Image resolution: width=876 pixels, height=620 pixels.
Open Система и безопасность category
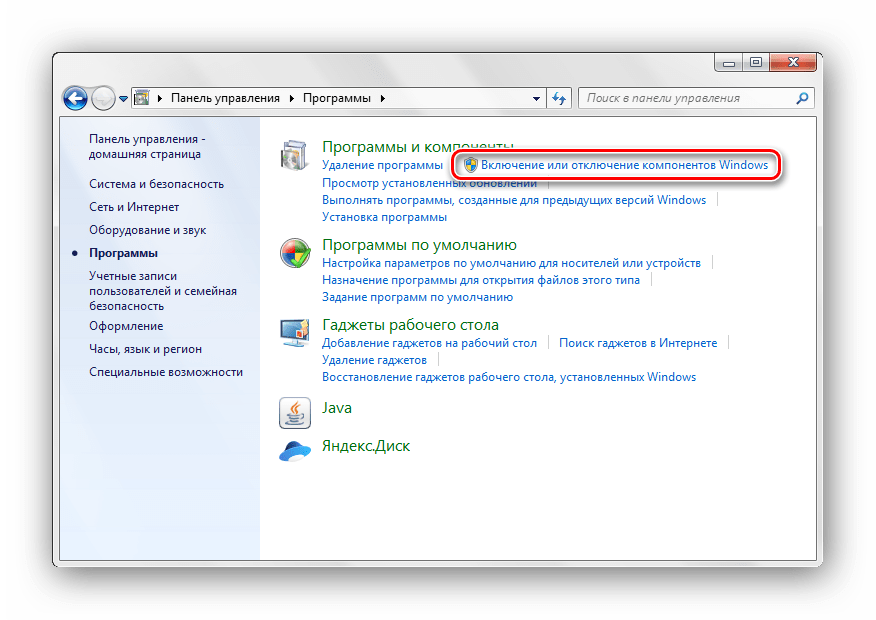click(x=156, y=184)
